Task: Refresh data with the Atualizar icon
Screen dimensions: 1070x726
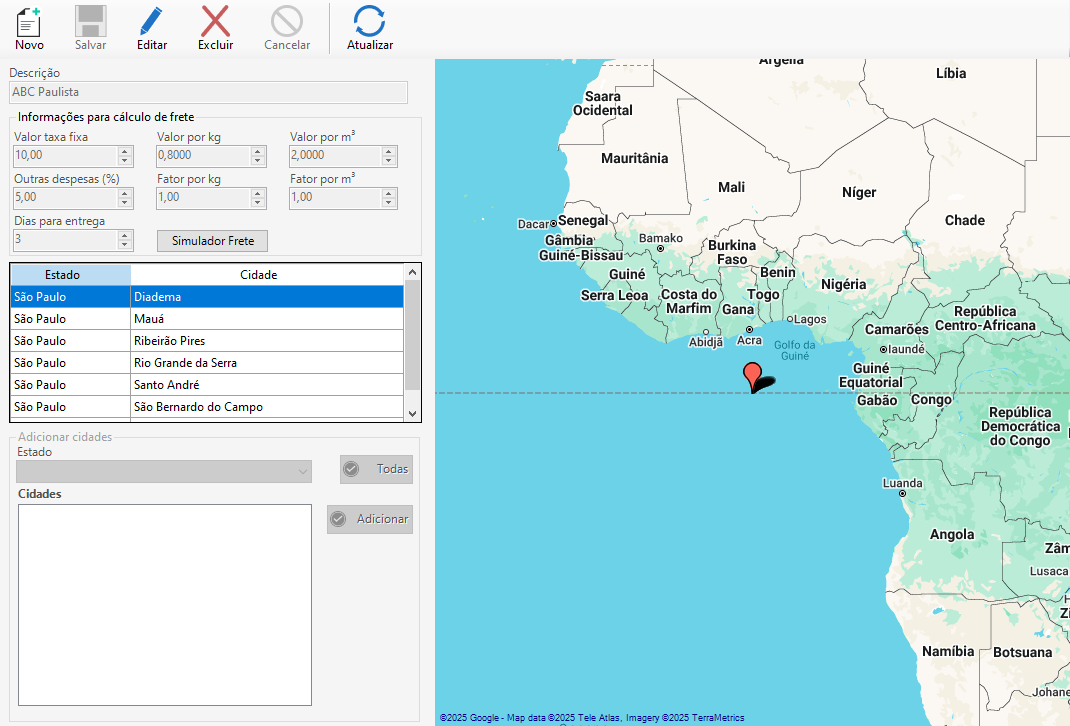Action: coord(369,21)
